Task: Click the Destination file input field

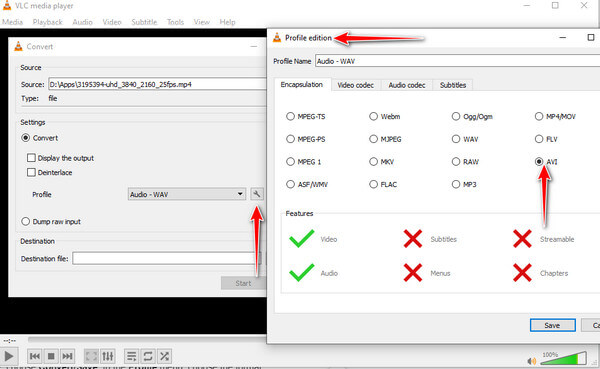Action: (167, 258)
